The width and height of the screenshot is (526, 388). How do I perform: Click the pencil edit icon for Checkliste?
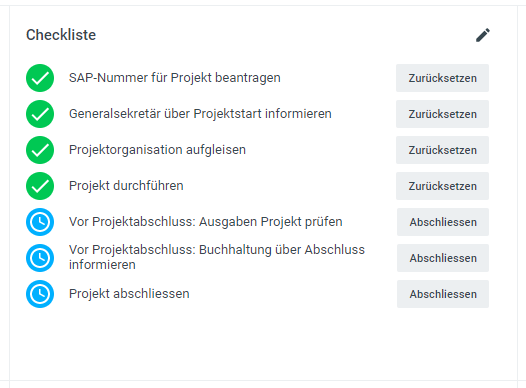pyautogui.click(x=483, y=35)
